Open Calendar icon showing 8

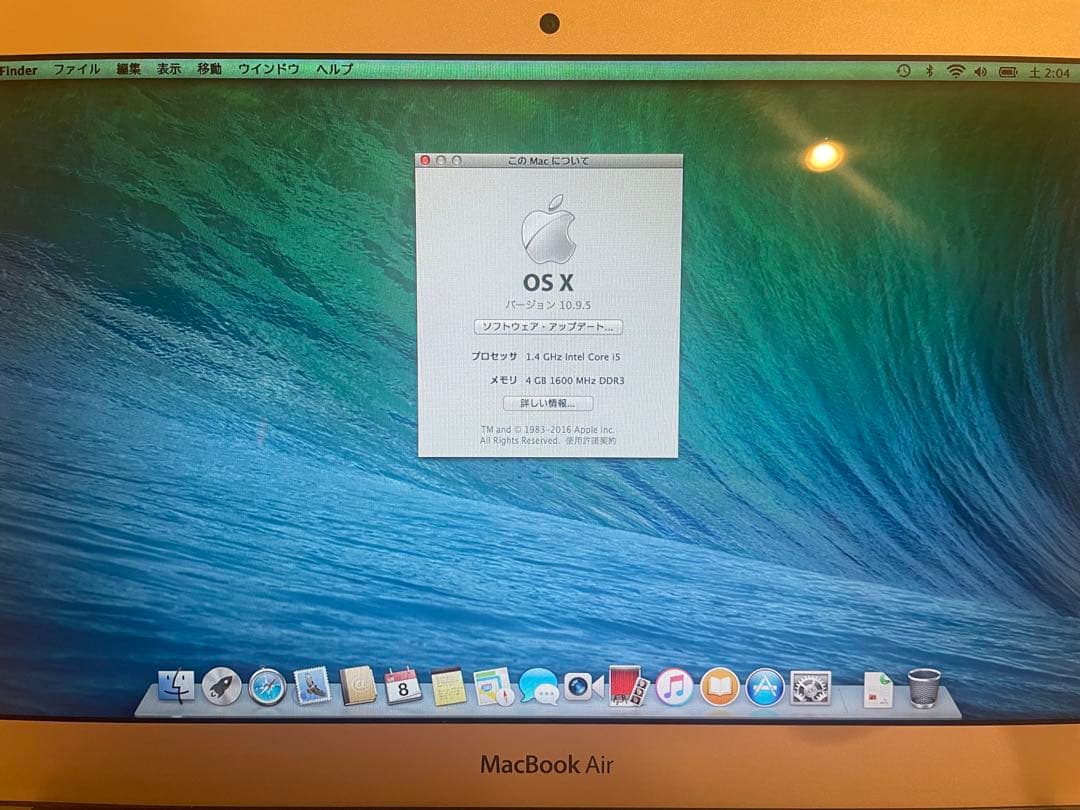[403, 687]
